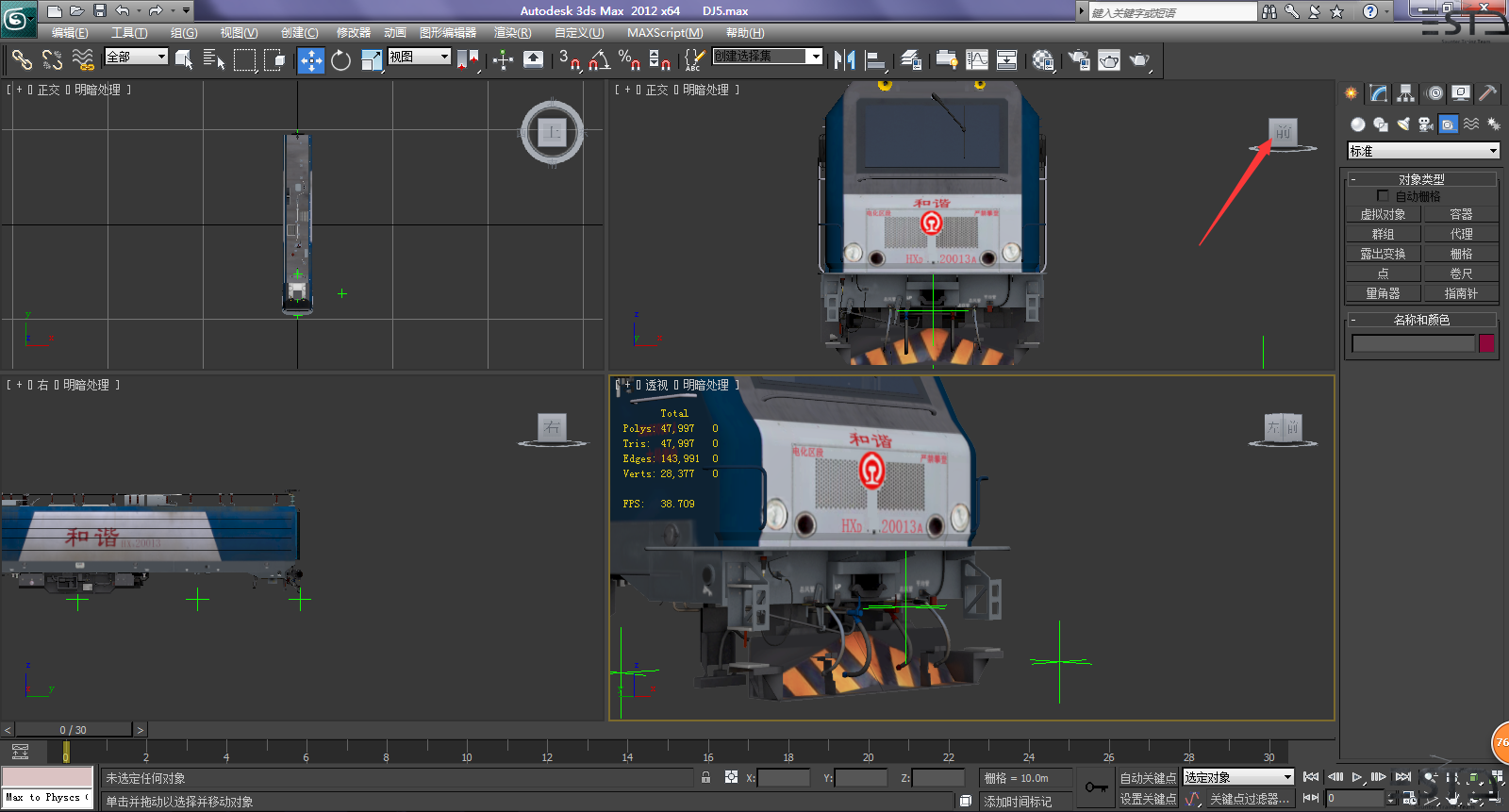Click the object name input field

click(x=1413, y=343)
